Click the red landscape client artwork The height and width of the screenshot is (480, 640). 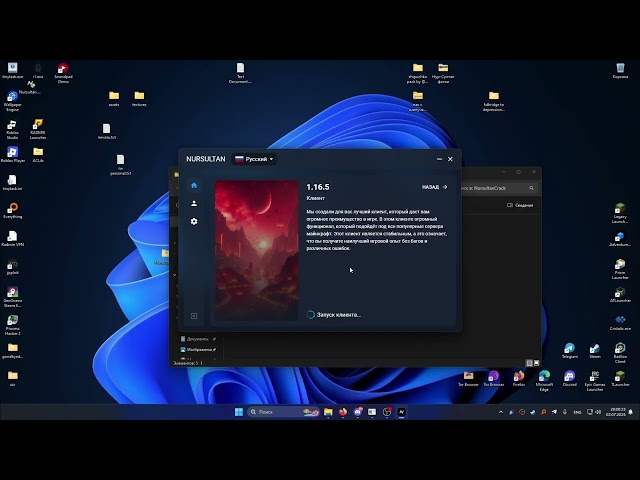click(256, 250)
